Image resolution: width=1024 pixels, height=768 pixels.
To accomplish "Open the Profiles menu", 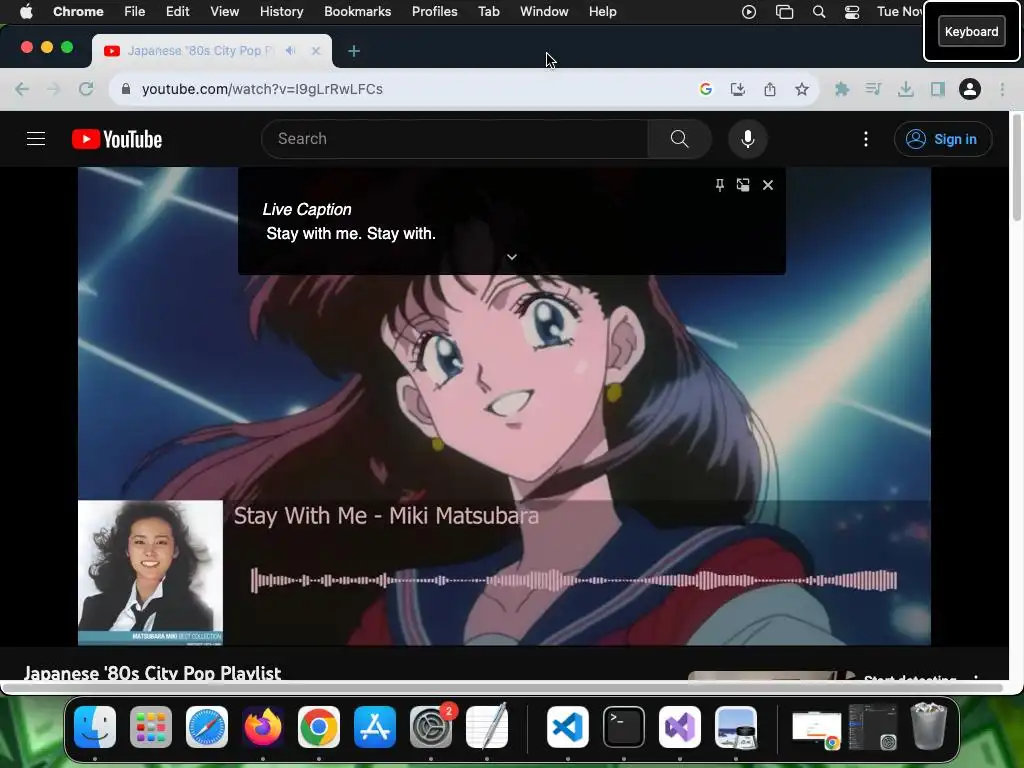I will [x=434, y=12].
